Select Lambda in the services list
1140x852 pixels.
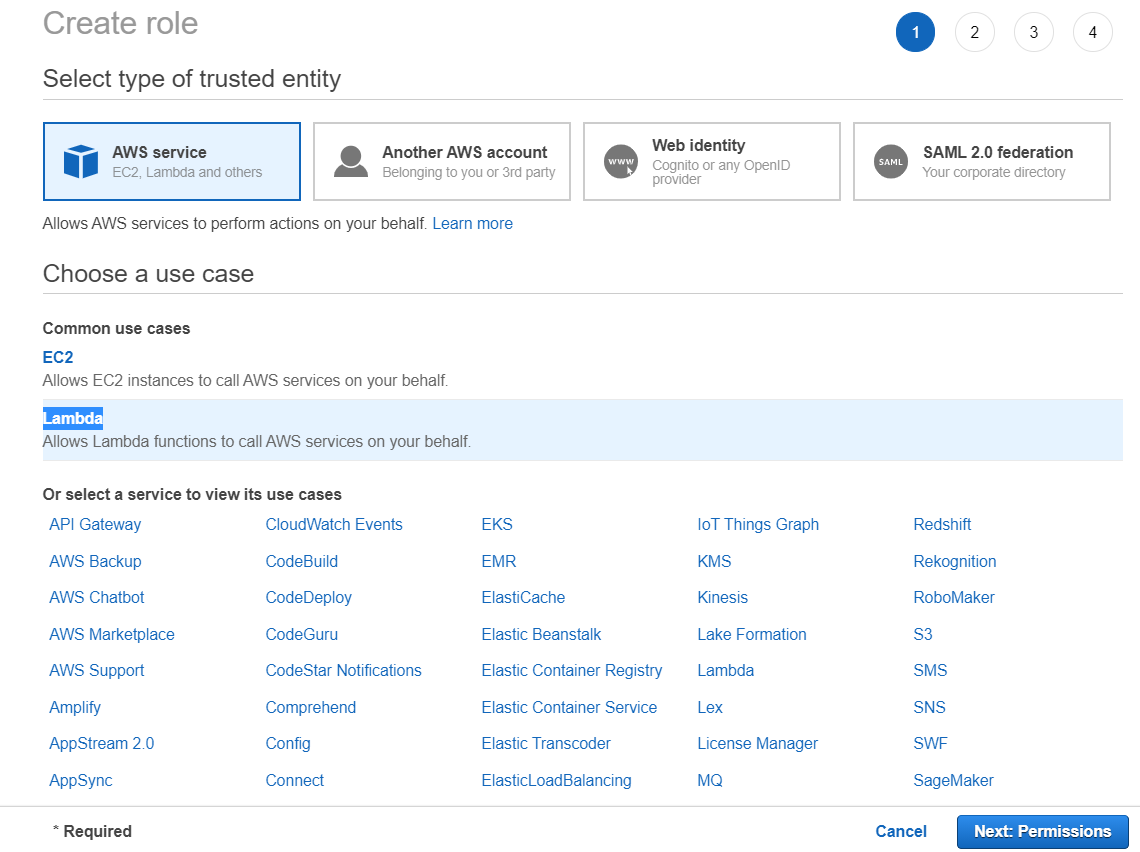click(x=726, y=671)
